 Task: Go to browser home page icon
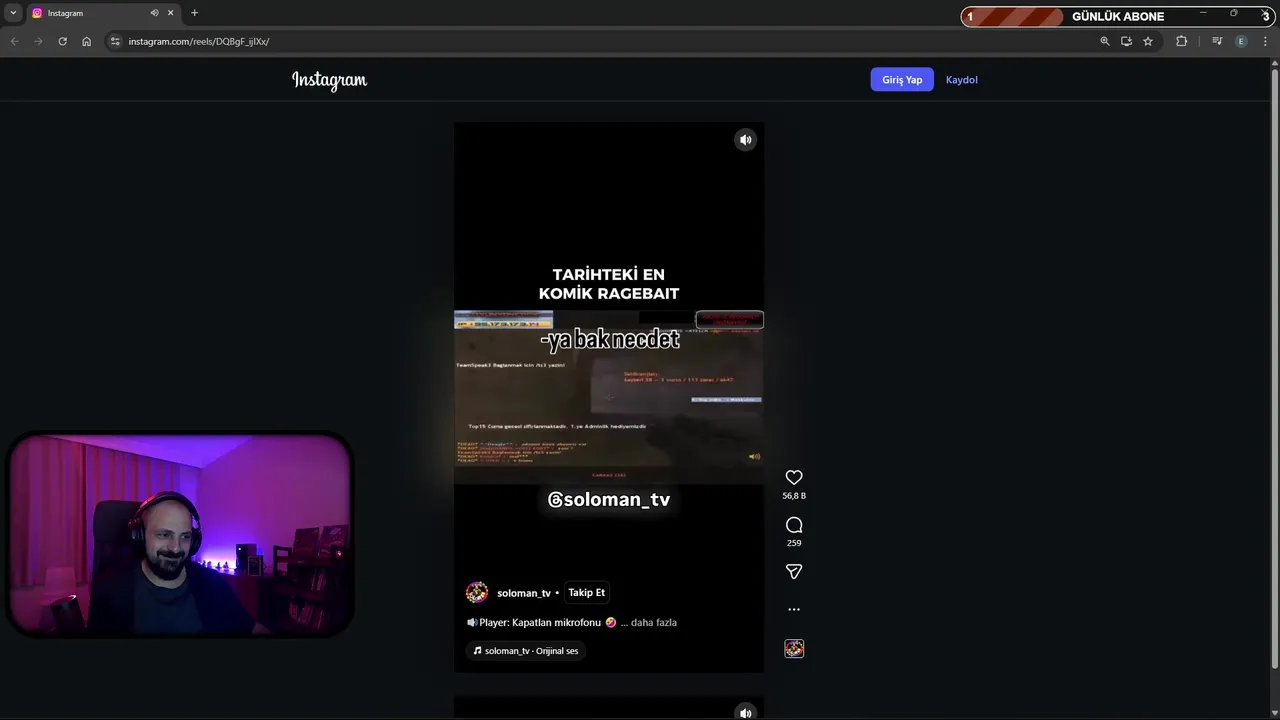[x=86, y=41]
